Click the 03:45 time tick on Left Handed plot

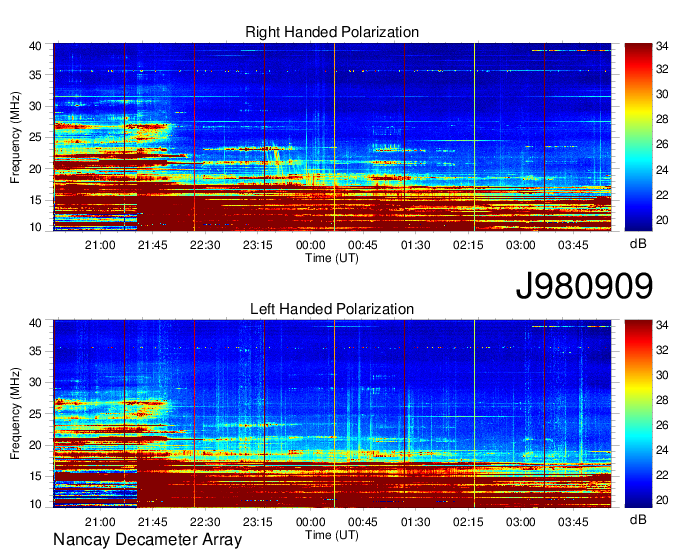[x=573, y=522]
